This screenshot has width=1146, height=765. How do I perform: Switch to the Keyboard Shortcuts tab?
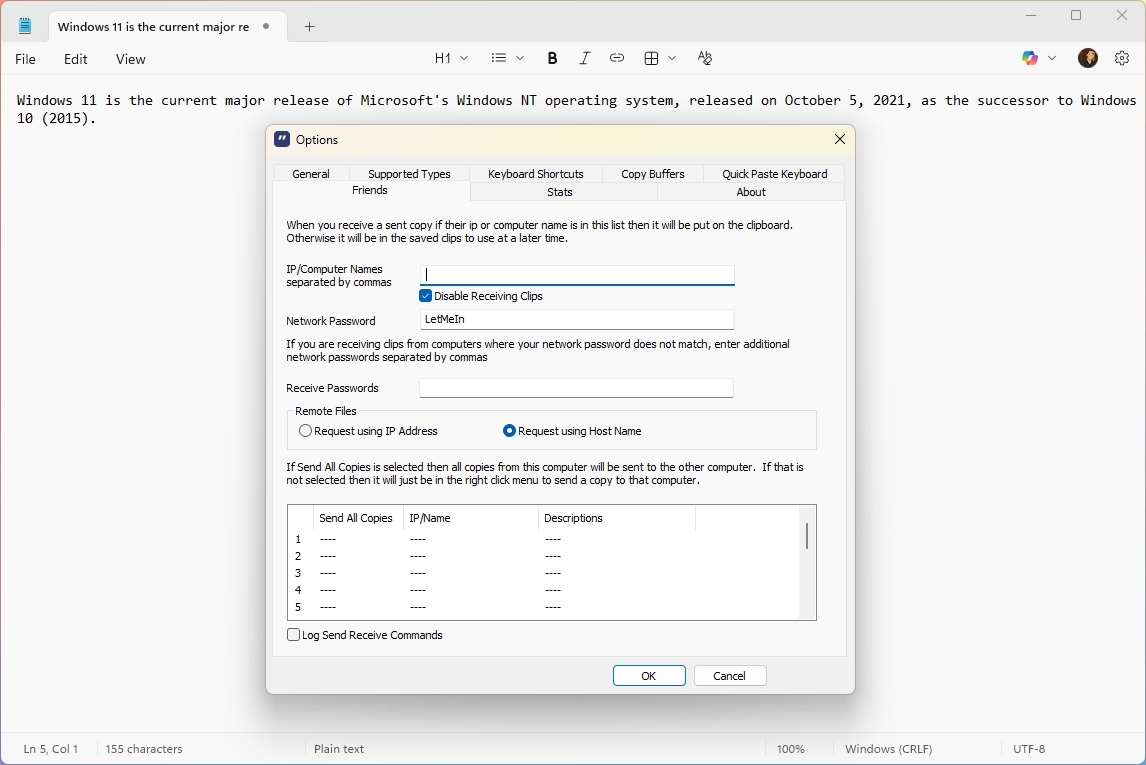(x=535, y=174)
